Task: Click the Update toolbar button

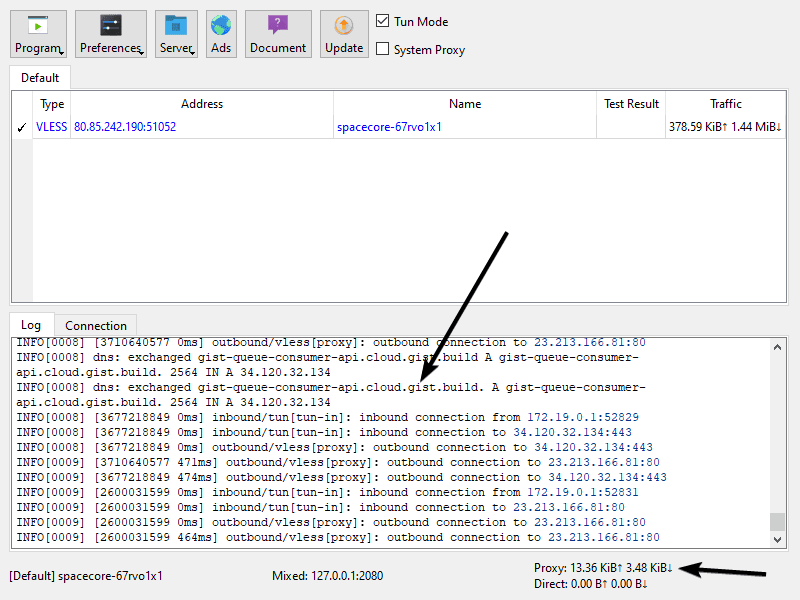Action: point(344,34)
